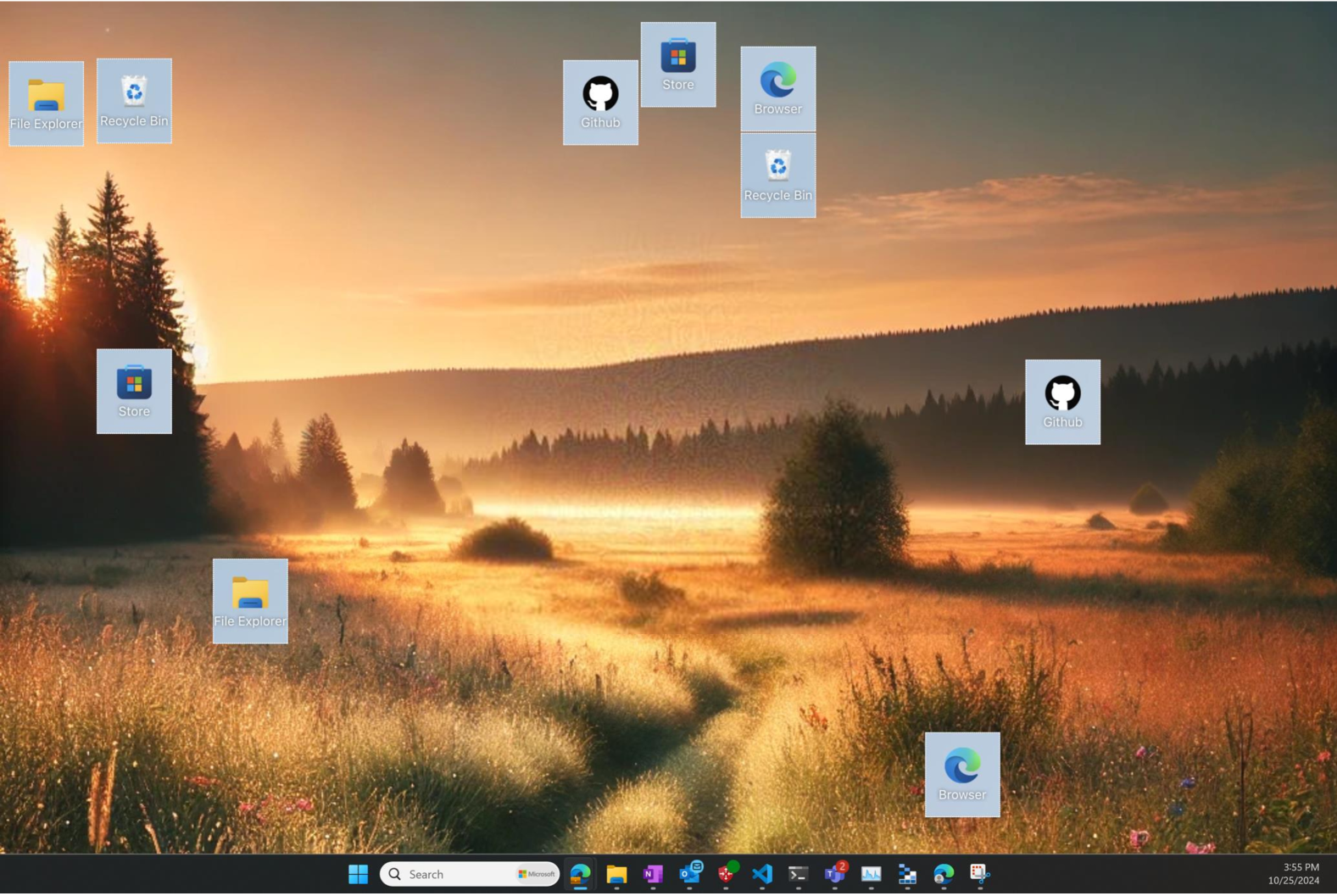The image size is (1337, 896).
Task: Open Microsoft Teams with notification badge
Action: [834, 874]
